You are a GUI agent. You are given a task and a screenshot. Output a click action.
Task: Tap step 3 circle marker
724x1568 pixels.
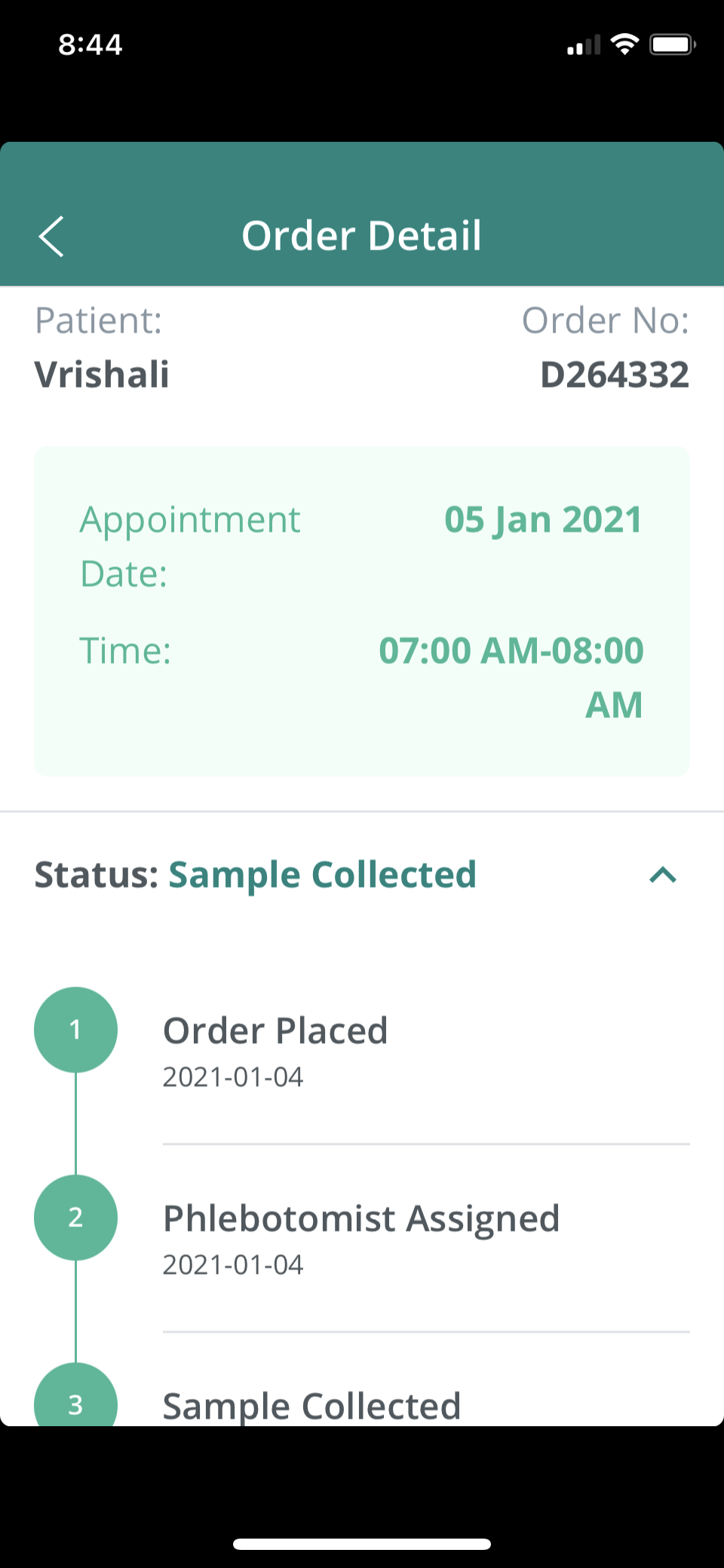75,1401
